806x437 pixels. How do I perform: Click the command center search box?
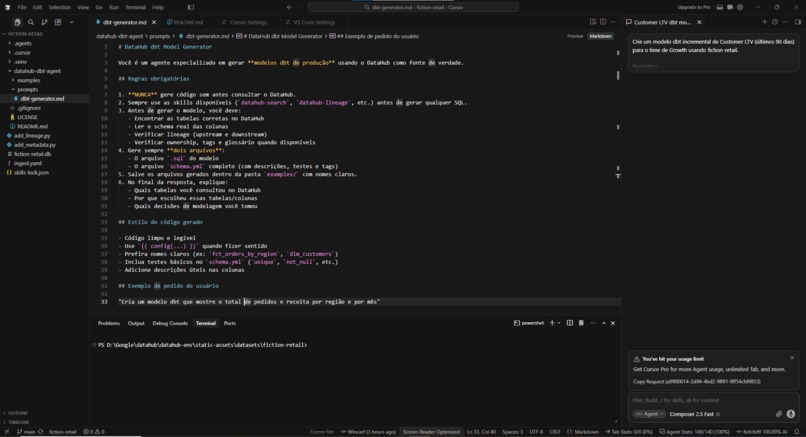click(x=413, y=7)
